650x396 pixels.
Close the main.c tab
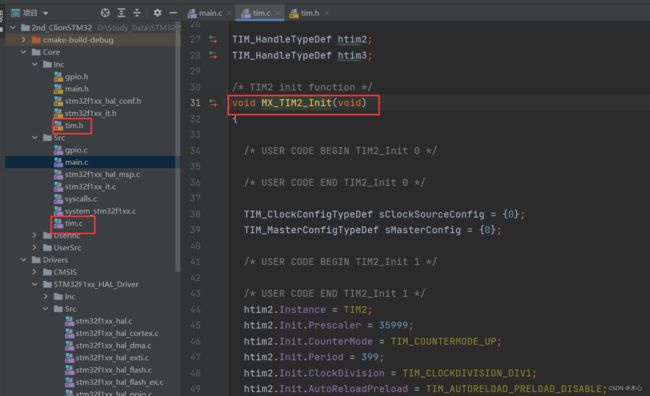pos(229,13)
